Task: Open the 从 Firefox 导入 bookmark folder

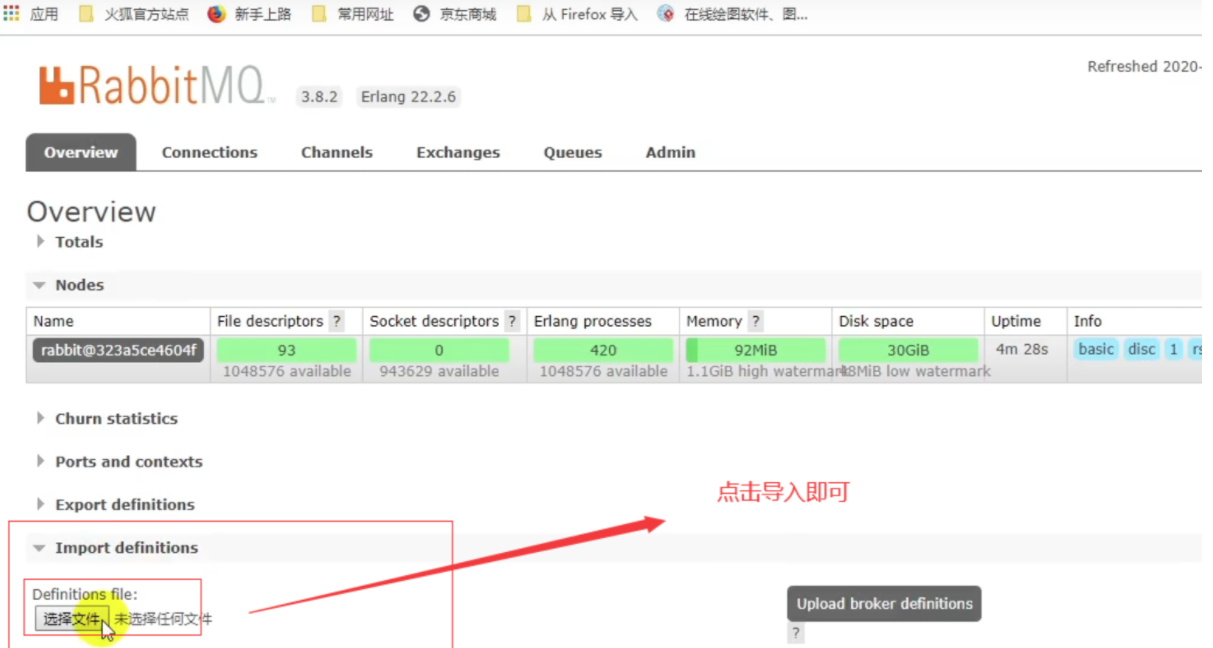Action: (576, 14)
